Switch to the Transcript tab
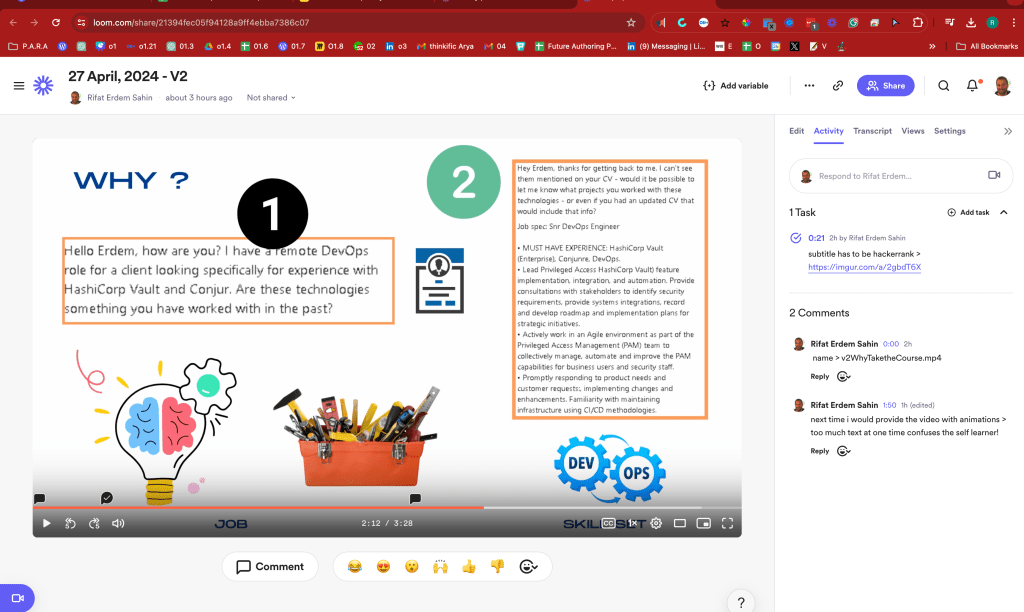The image size is (1024, 612). point(872,131)
